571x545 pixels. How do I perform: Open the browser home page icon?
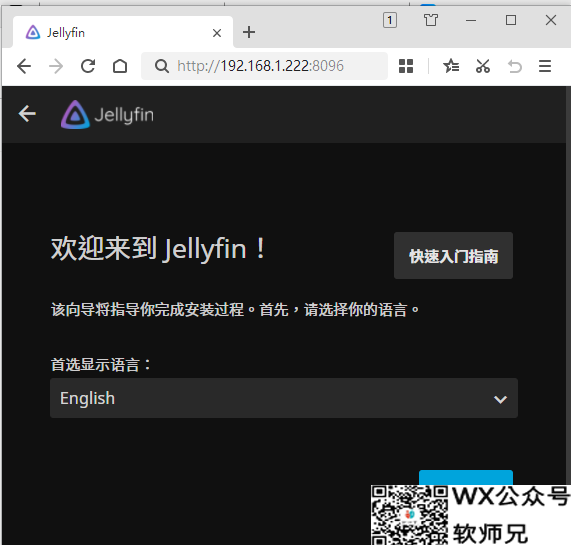(120, 66)
